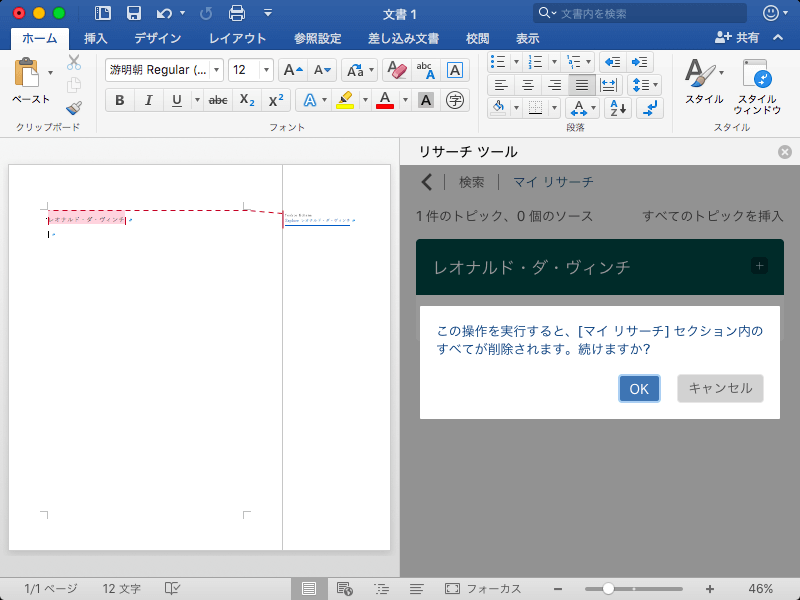The height and width of the screenshot is (600, 800).
Task: Apply superscript formatting
Action: (x=276, y=100)
